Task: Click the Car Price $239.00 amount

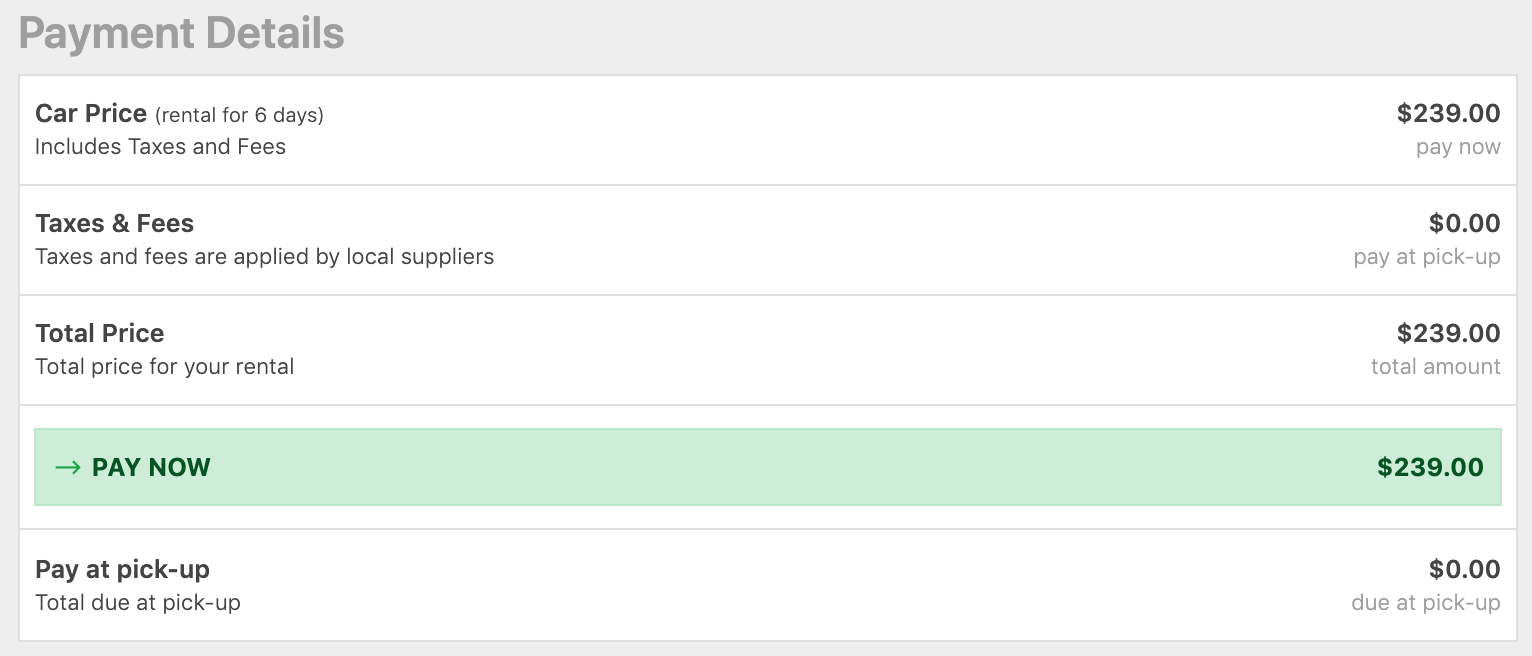Action: click(x=1448, y=113)
